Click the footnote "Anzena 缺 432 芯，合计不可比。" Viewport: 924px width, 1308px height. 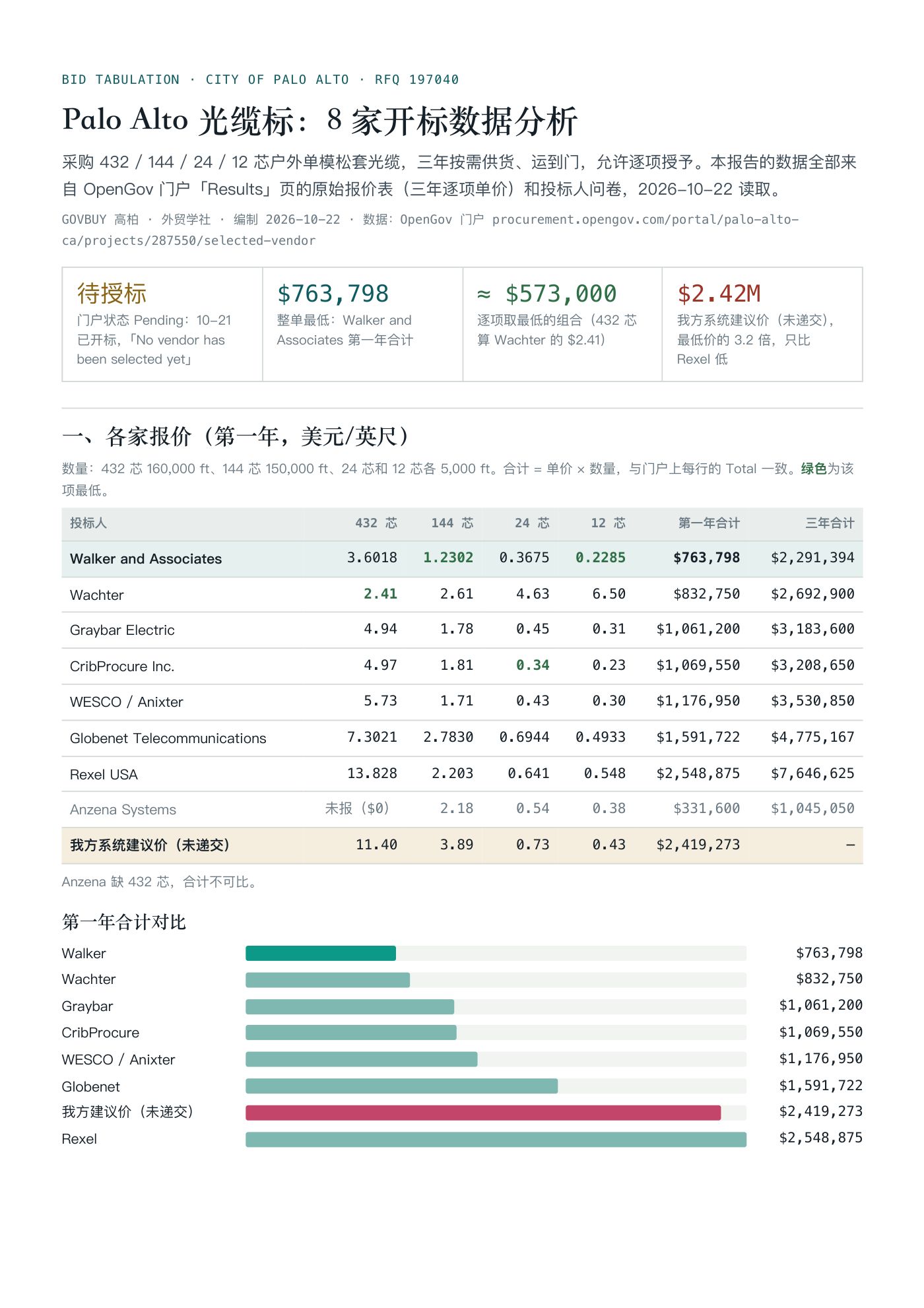point(160,882)
